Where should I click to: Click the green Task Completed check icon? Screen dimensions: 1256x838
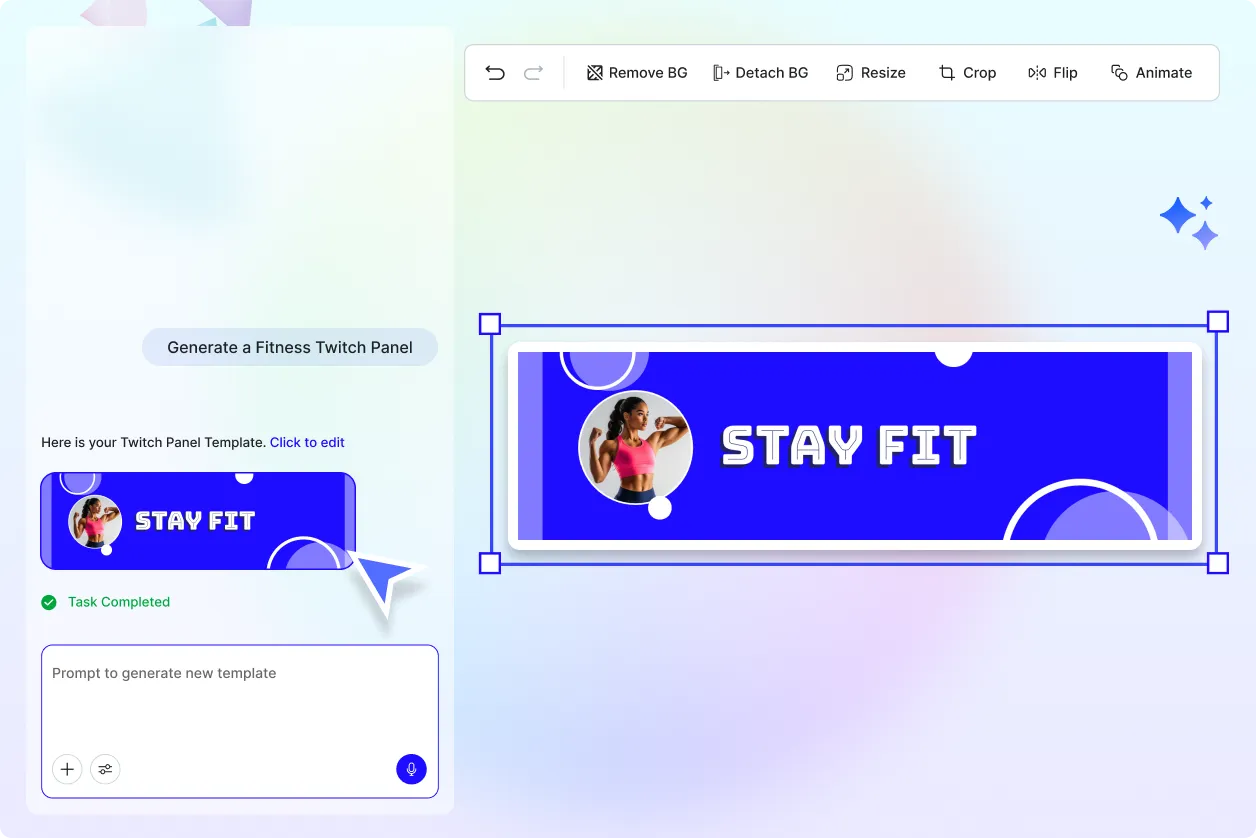[49, 602]
